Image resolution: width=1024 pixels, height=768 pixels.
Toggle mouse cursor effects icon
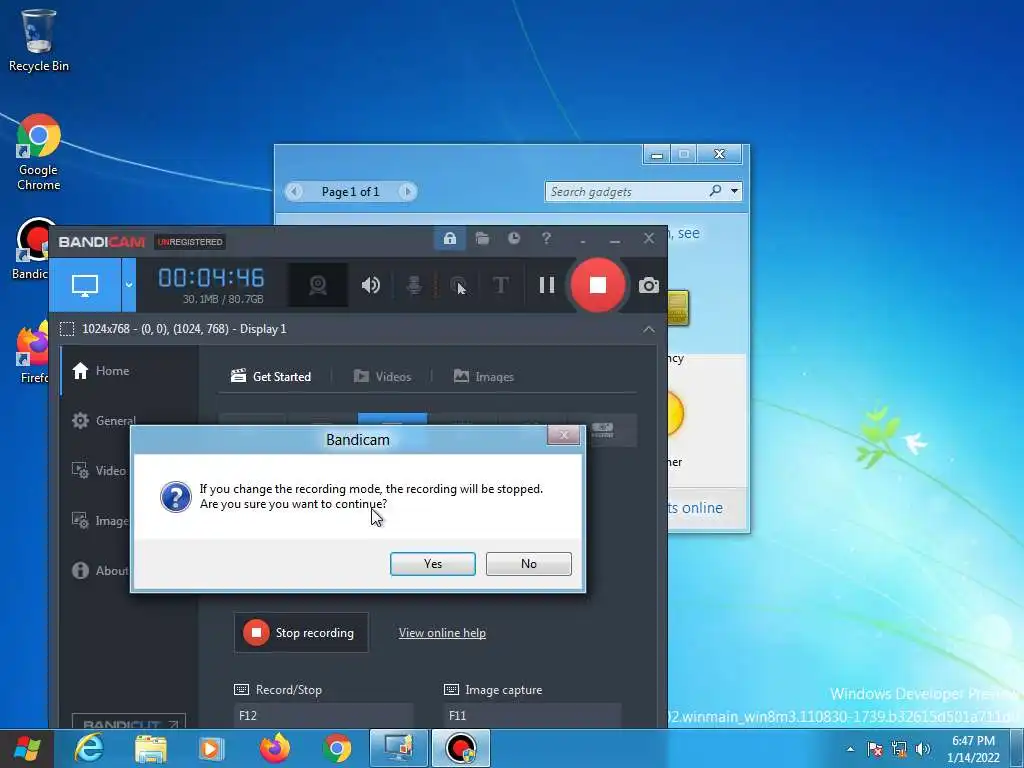click(x=458, y=285)
